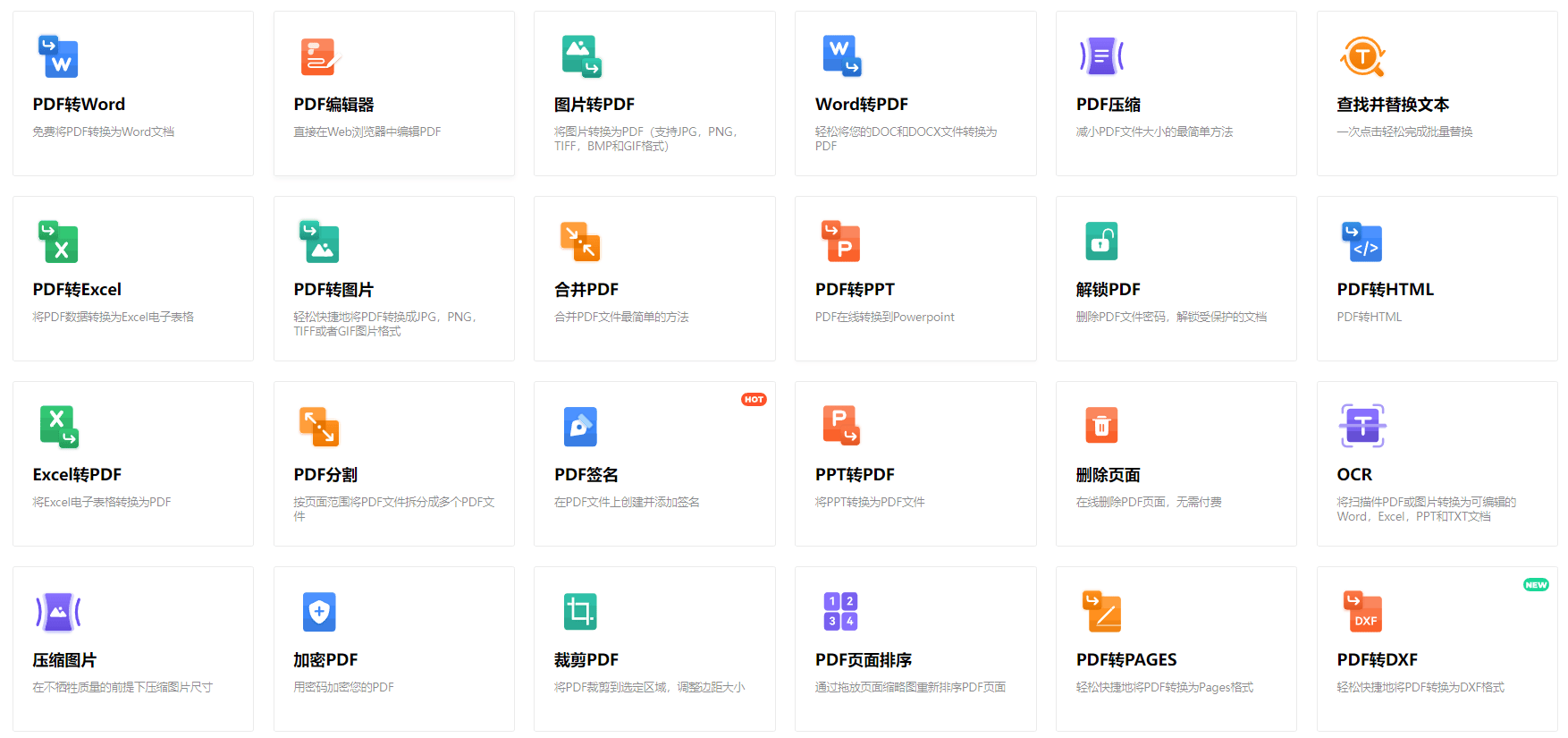Open the PDF编辑器 tool icon
The image size is (1568, 738).
(319, 57)
